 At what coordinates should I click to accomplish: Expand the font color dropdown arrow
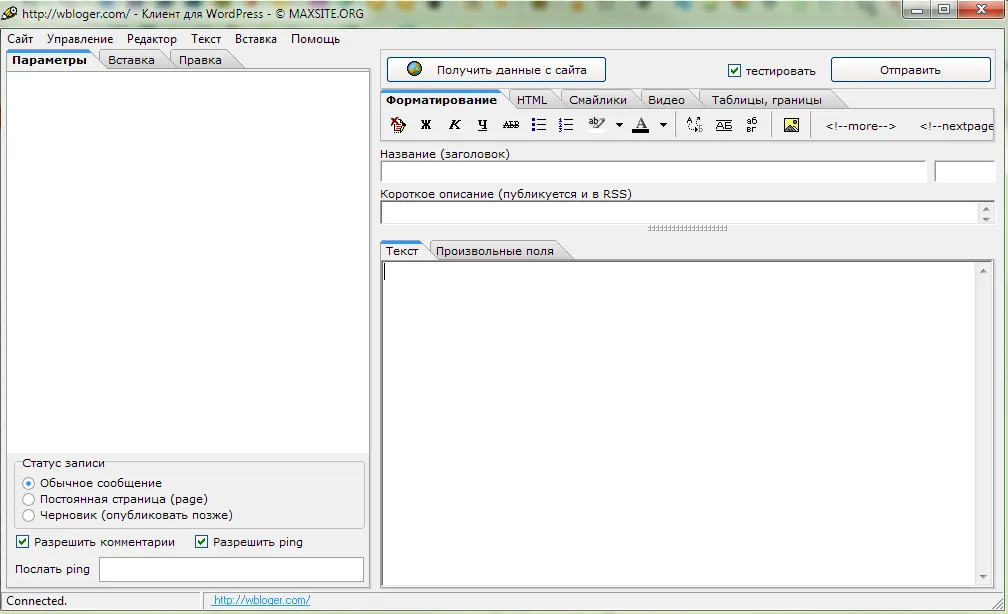[x=663, y=126]
